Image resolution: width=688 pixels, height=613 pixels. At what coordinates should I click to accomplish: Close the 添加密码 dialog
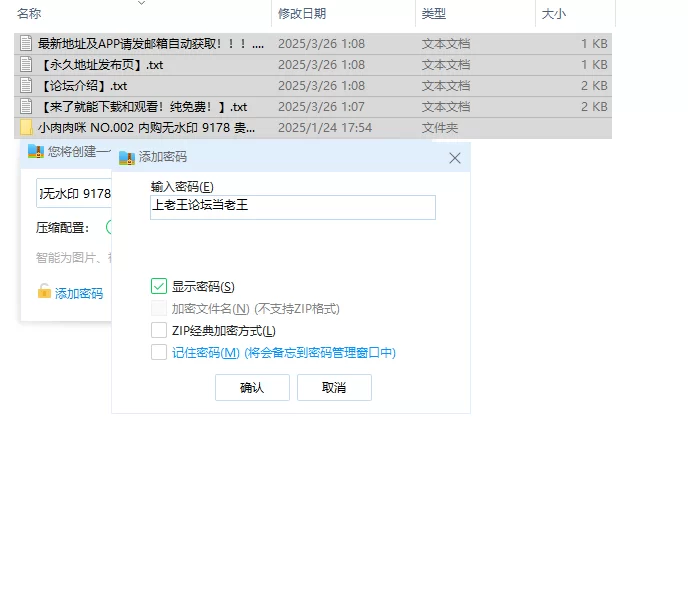click(455, 158)
